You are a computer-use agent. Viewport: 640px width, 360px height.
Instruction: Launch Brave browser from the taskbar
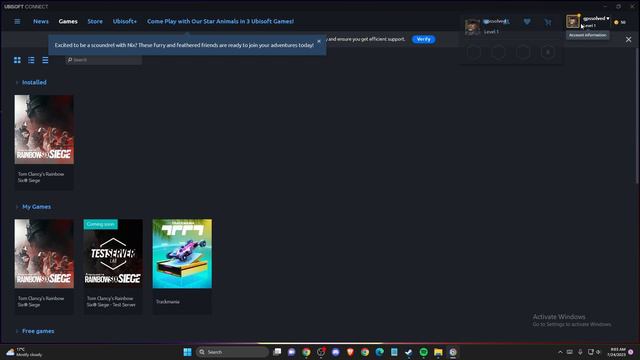point(350,352)
